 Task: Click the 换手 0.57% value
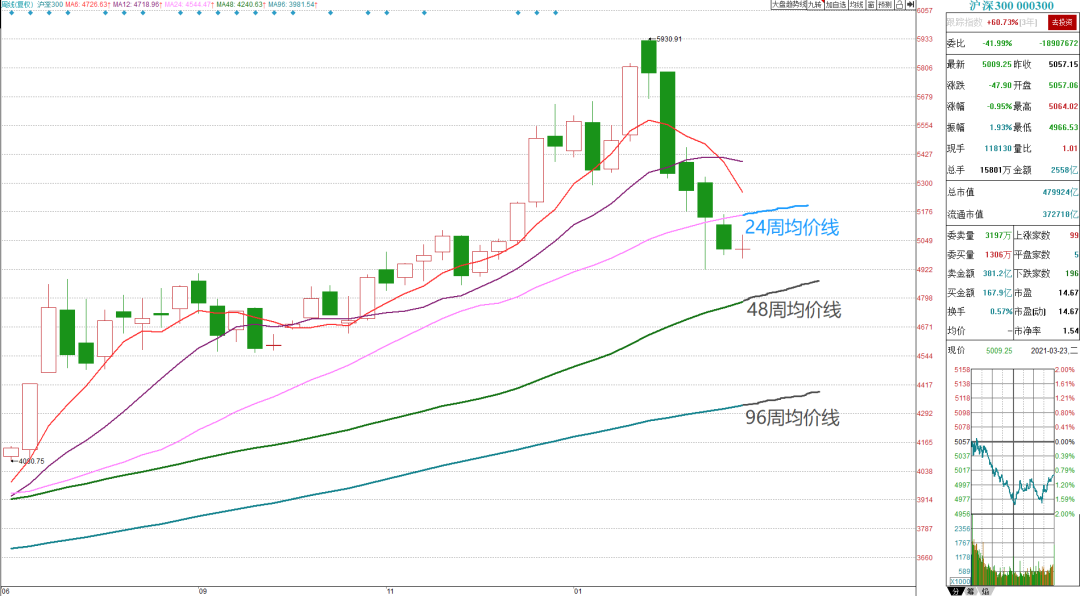(1001, 311)
